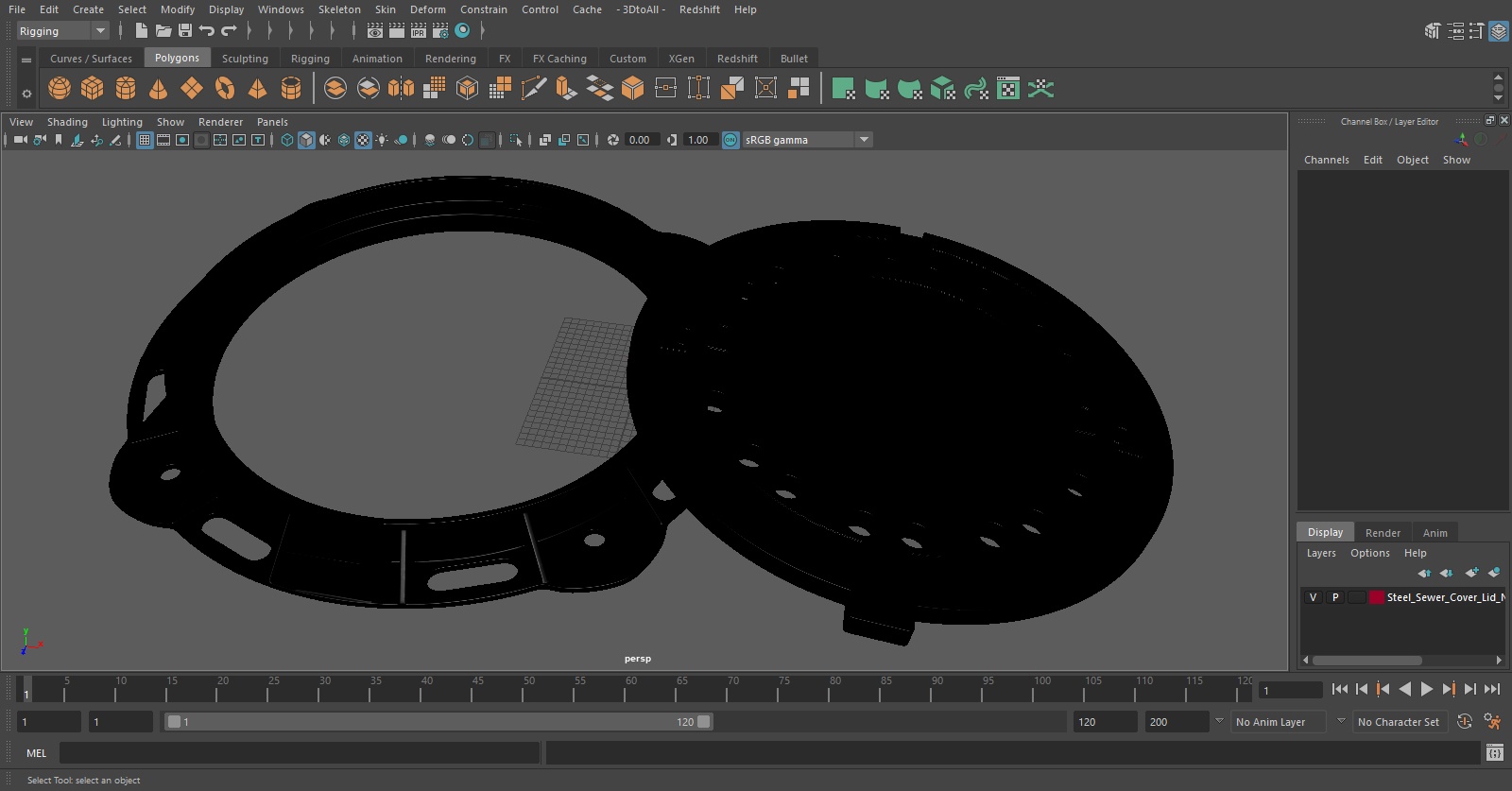The height and width of the screenshot is (791, 1512).
Task: Toggle the empty layer display type box
Action: click(1357, 597)
